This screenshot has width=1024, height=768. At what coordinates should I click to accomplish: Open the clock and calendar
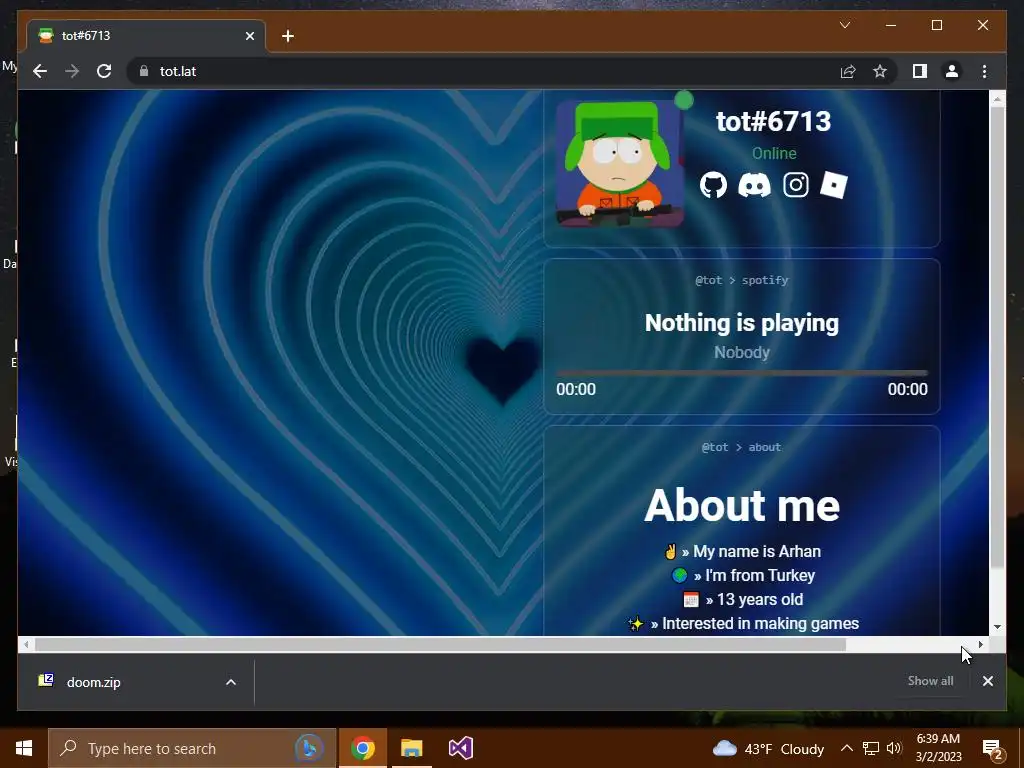pyautogui.click(x=938, y=748)
